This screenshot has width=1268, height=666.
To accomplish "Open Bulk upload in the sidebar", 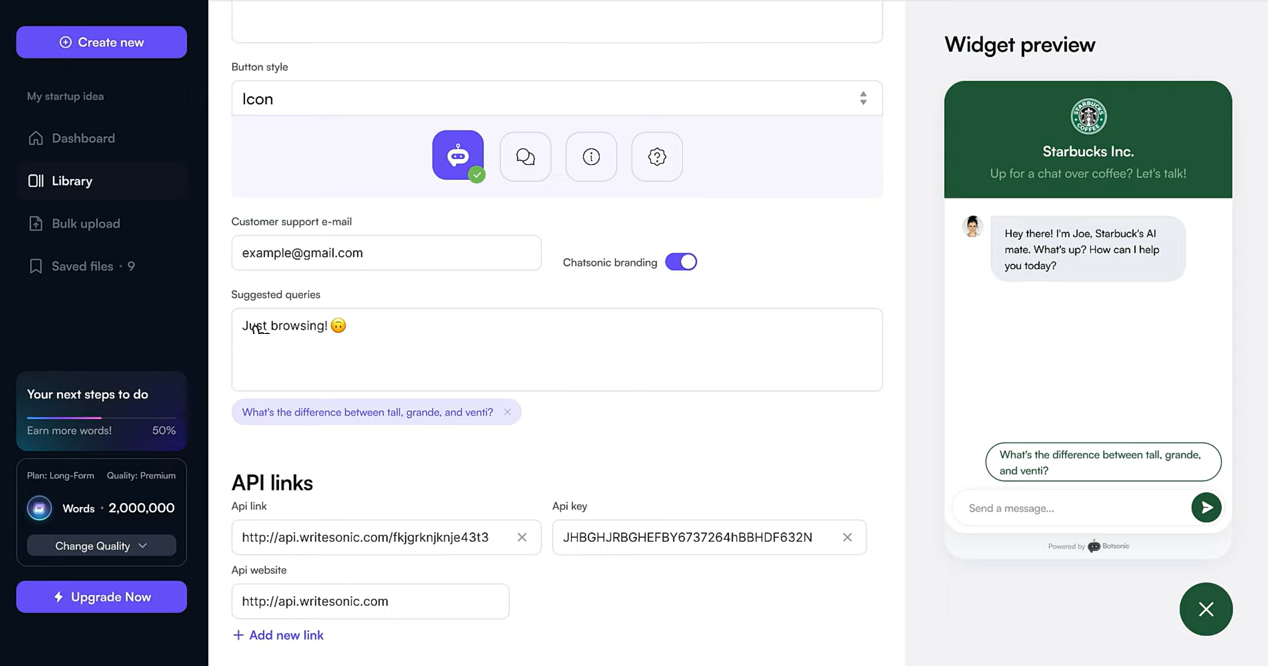I will point(85,224).
